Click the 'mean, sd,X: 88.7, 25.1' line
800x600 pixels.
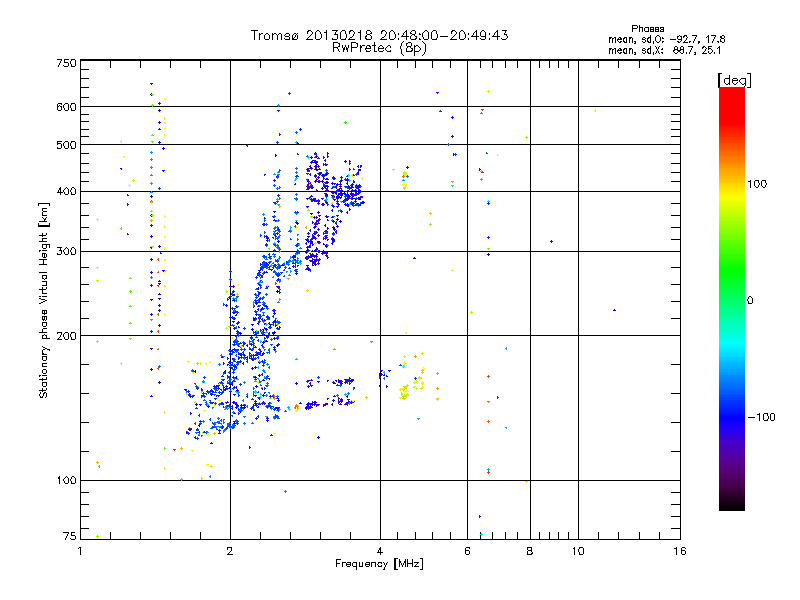(x=665, y=51)
